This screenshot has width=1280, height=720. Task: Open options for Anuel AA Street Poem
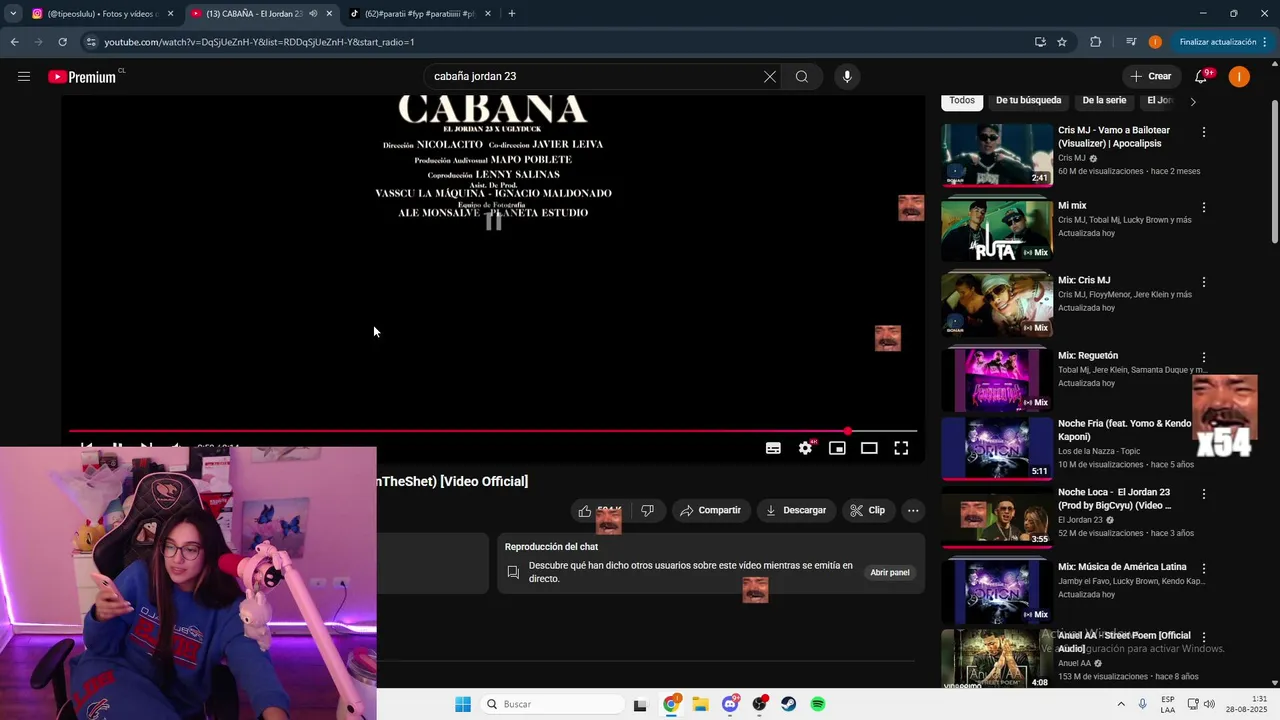tap(1204, 637)
